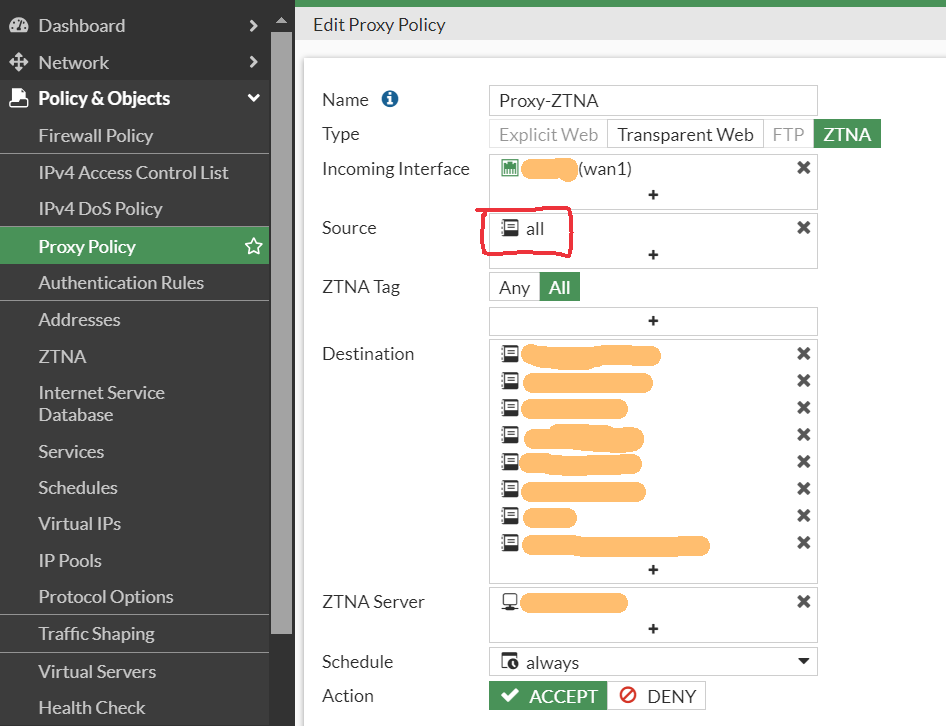946x726 pixels.
Task: Add a Destination with plus icon
Action: [x=653, y=569]
